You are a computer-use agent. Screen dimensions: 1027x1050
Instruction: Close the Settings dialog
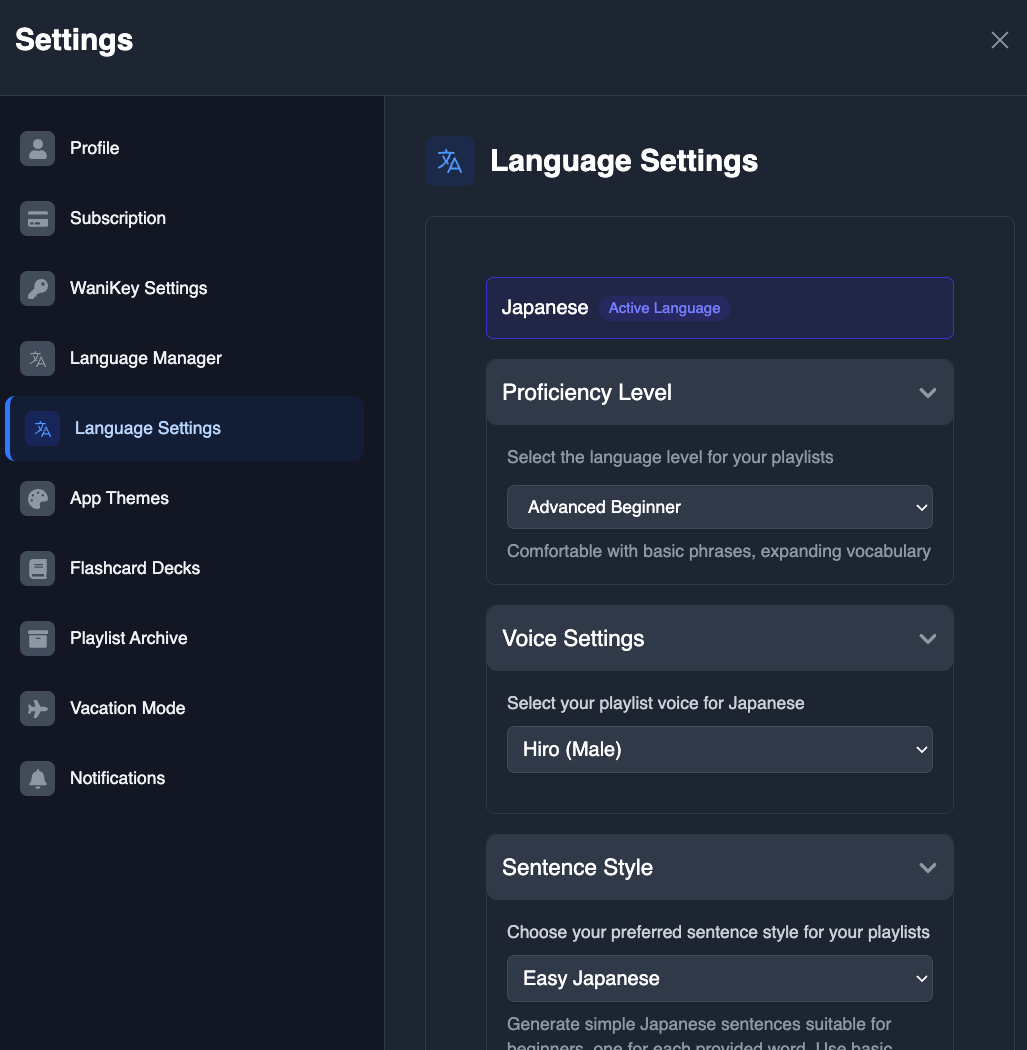(x=999, y=40)
